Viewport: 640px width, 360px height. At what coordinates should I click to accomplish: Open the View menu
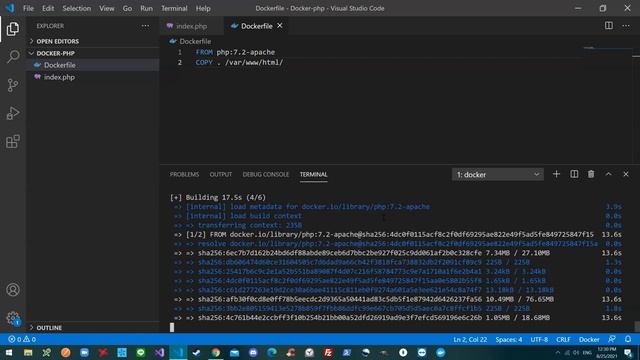107,8
